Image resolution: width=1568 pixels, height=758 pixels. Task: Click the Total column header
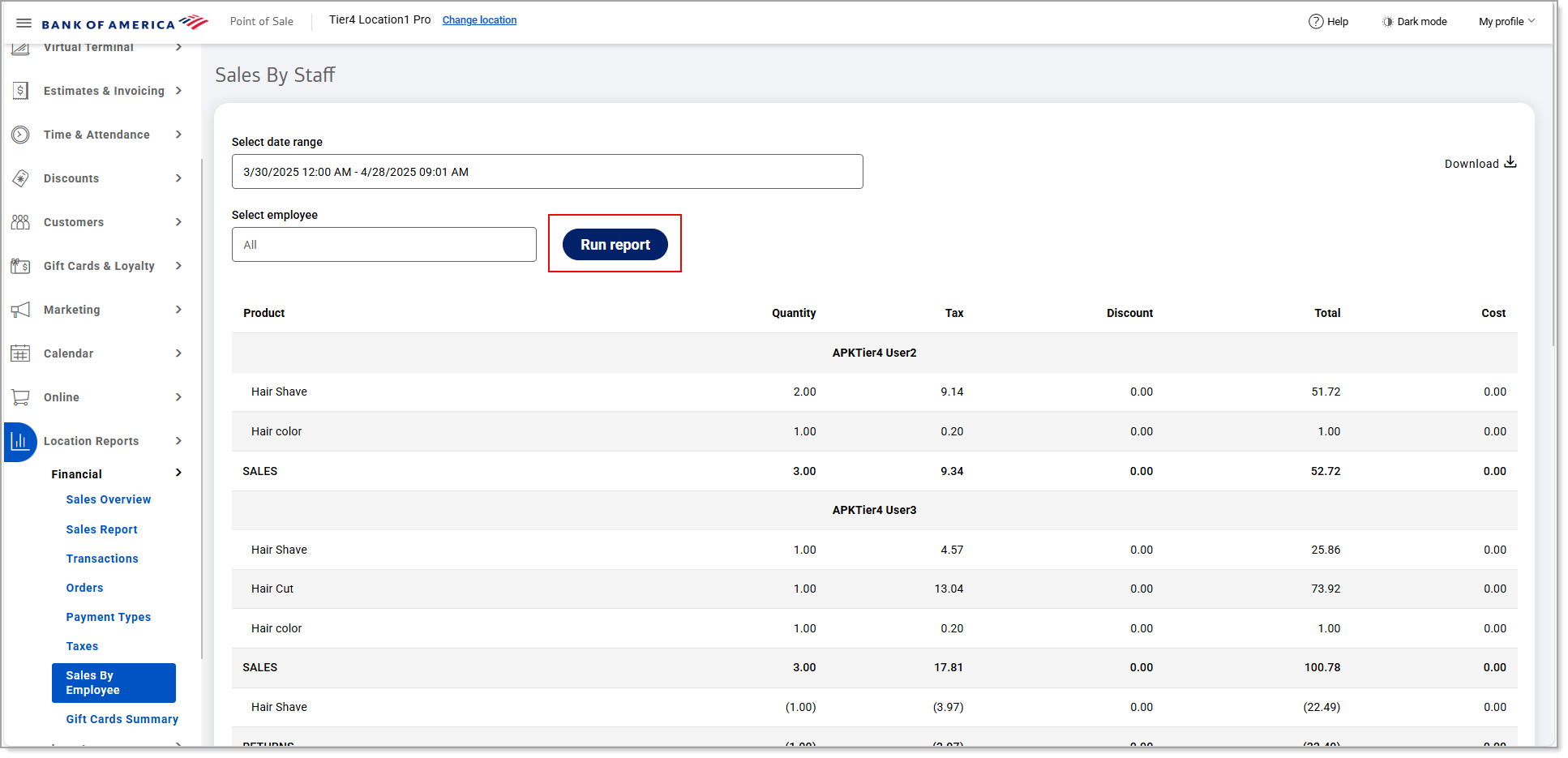(x=1327, y=313)
